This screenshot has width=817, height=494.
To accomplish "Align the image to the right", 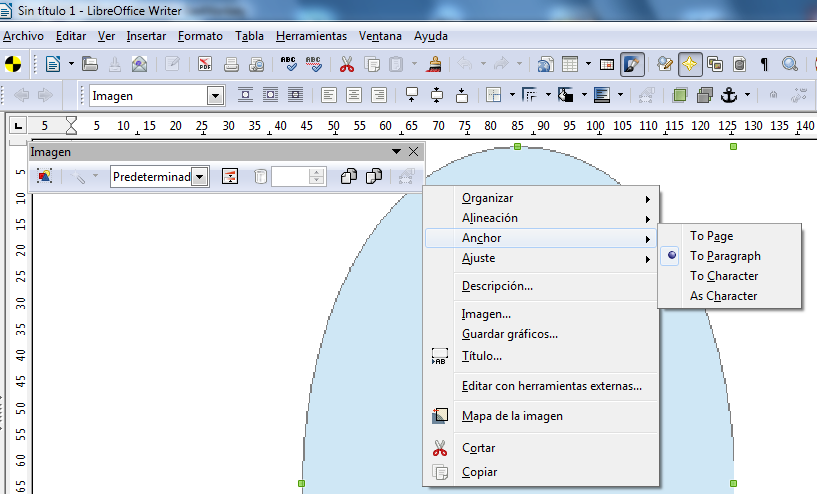I will click(379, 95).
